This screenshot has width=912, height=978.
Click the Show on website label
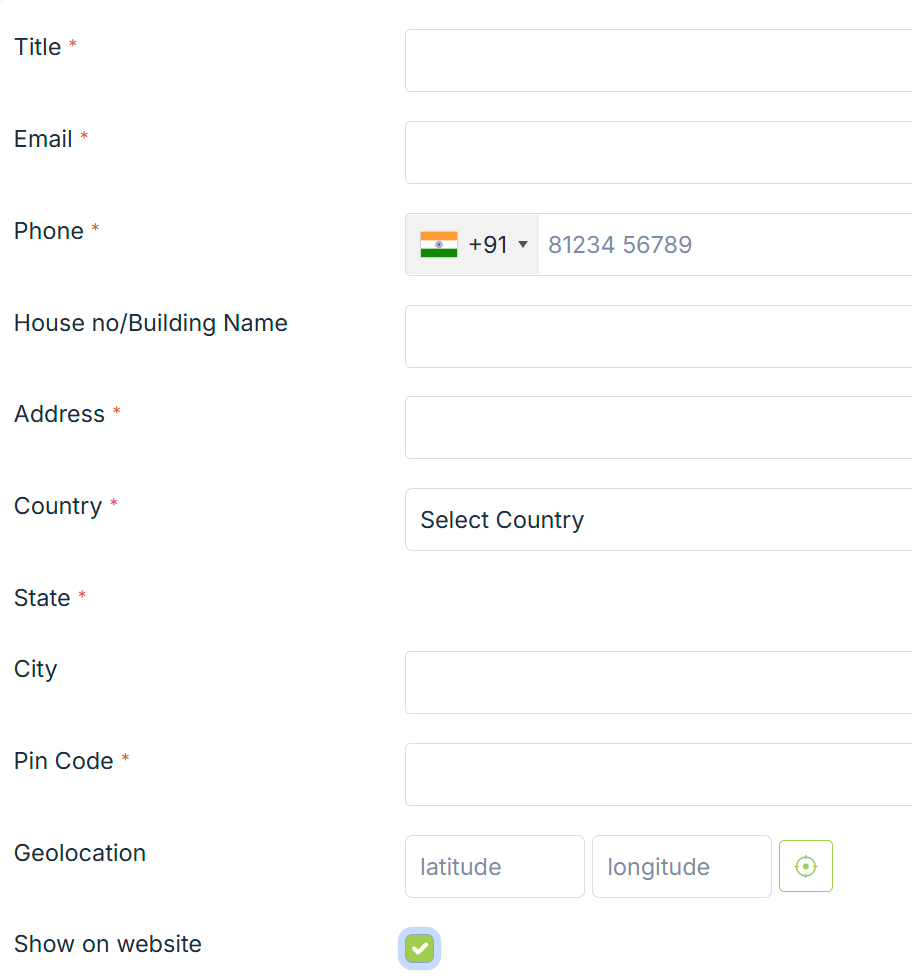click(x=108, y=944)
